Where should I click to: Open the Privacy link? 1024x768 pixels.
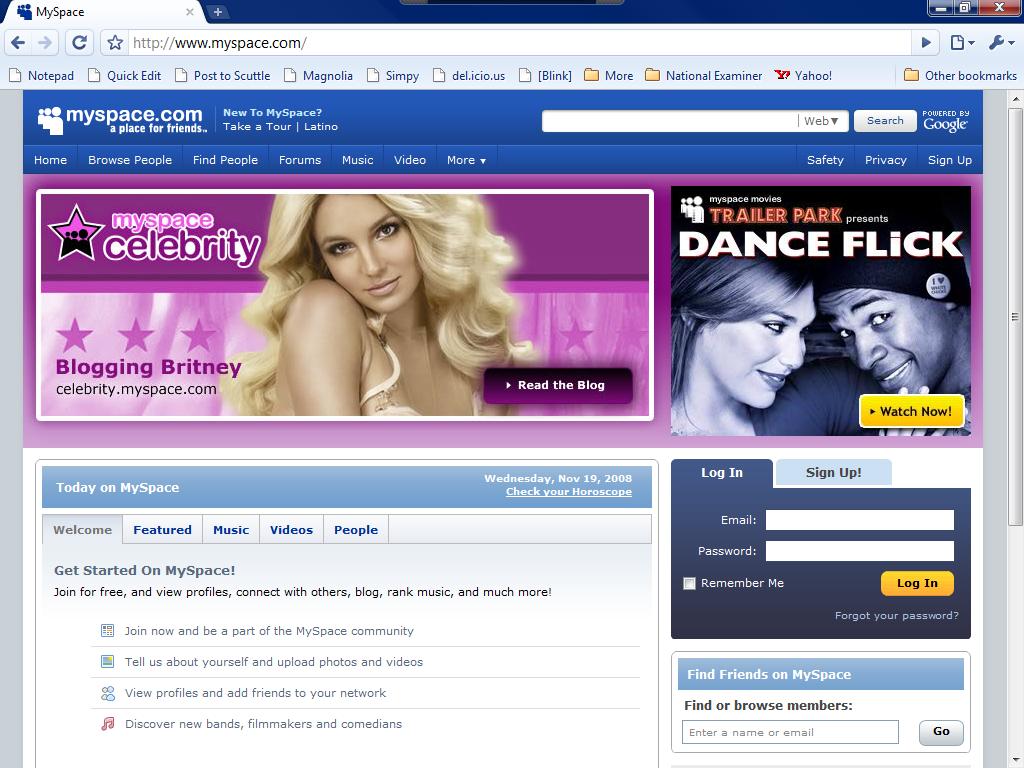point(886,160)
